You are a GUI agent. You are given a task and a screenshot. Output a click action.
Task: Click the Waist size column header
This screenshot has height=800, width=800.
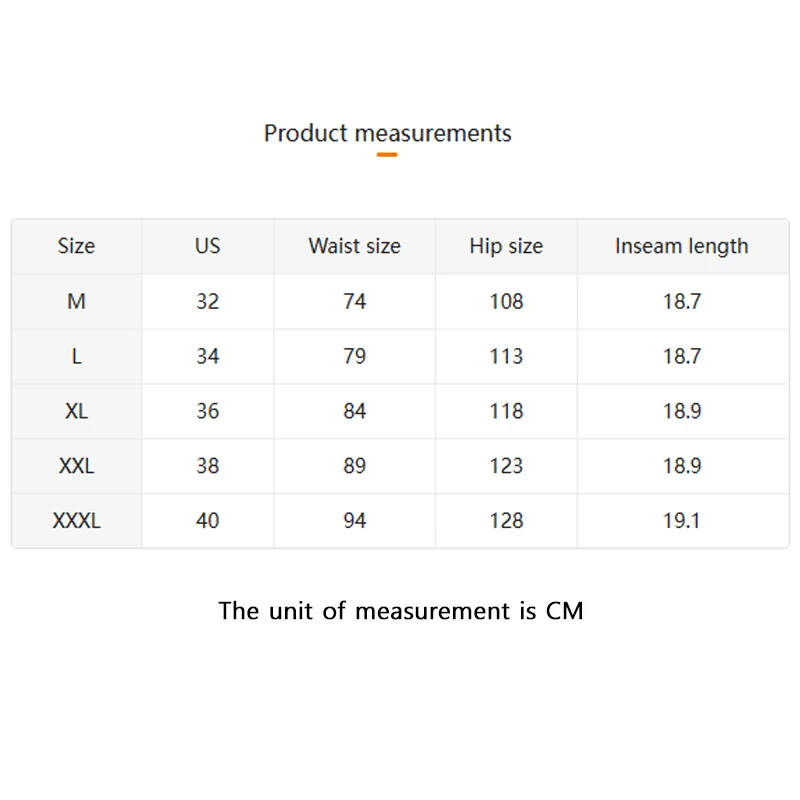point(354,246)
